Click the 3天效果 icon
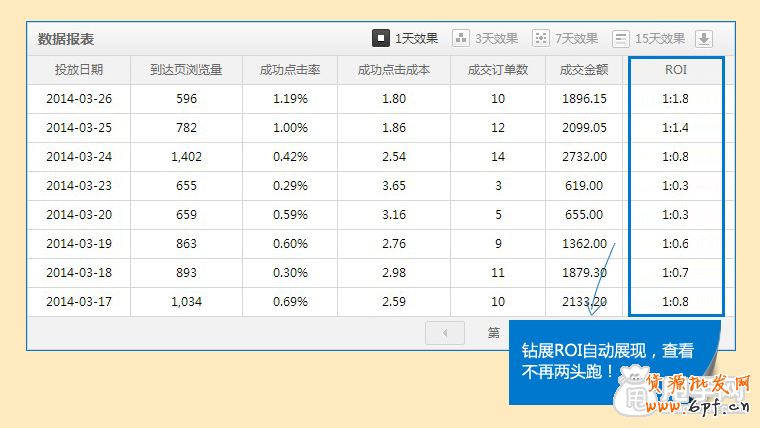The height and width of the screenshot is (428, 760). pos(461,39)
